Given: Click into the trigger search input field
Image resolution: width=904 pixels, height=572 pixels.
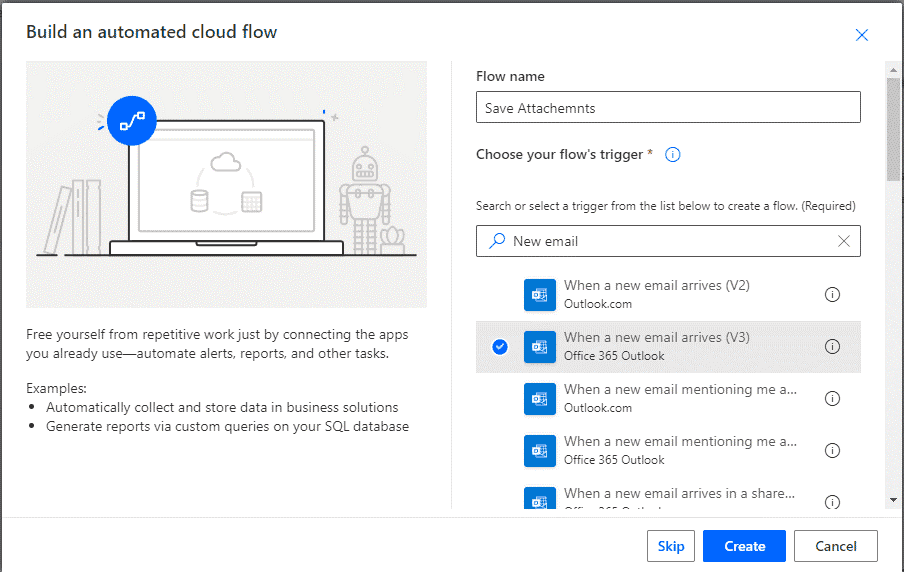Looking at the screenshot, I should click(670, 241).
